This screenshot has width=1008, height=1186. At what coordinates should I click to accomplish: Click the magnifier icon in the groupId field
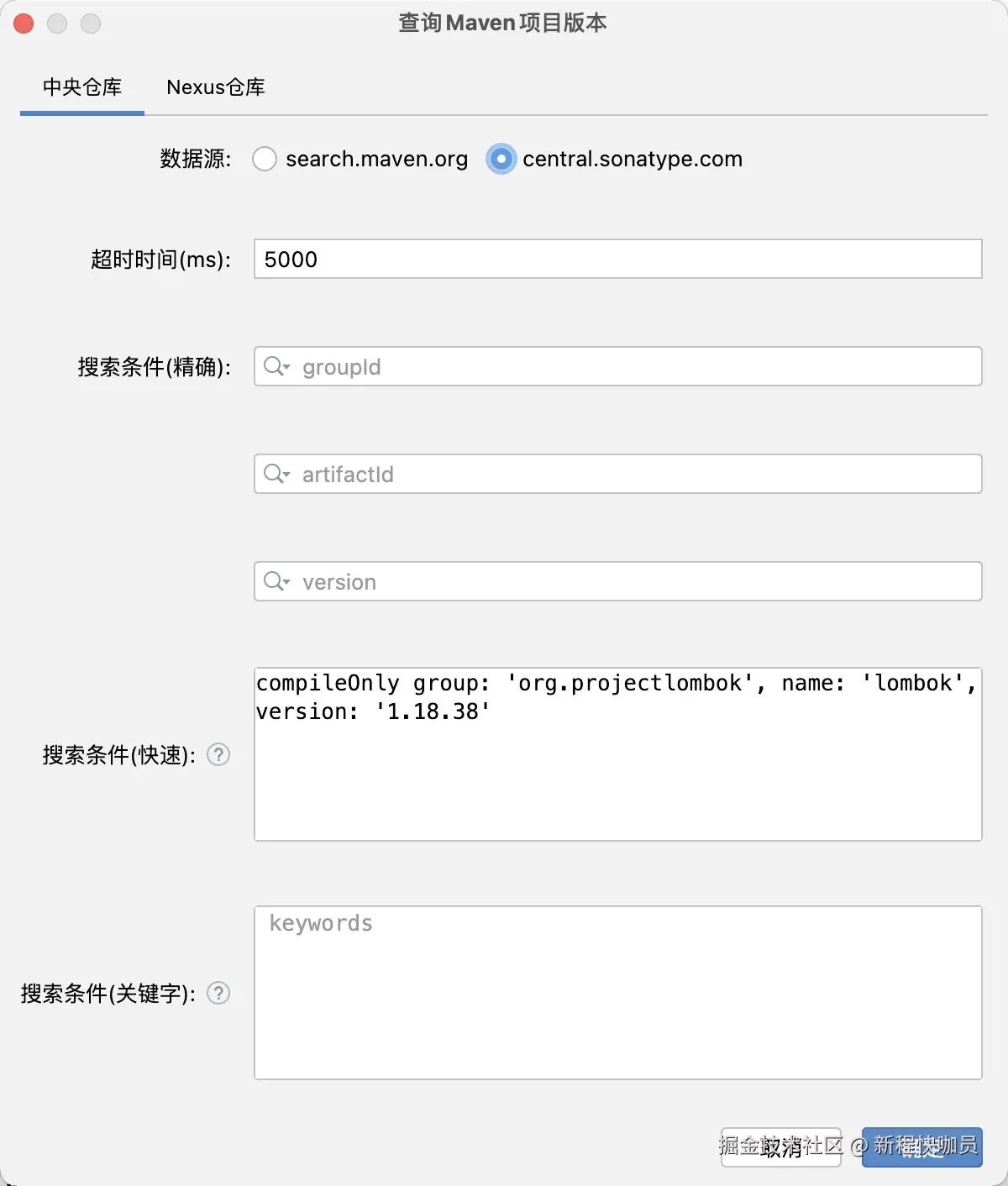[x=275, y=366]
